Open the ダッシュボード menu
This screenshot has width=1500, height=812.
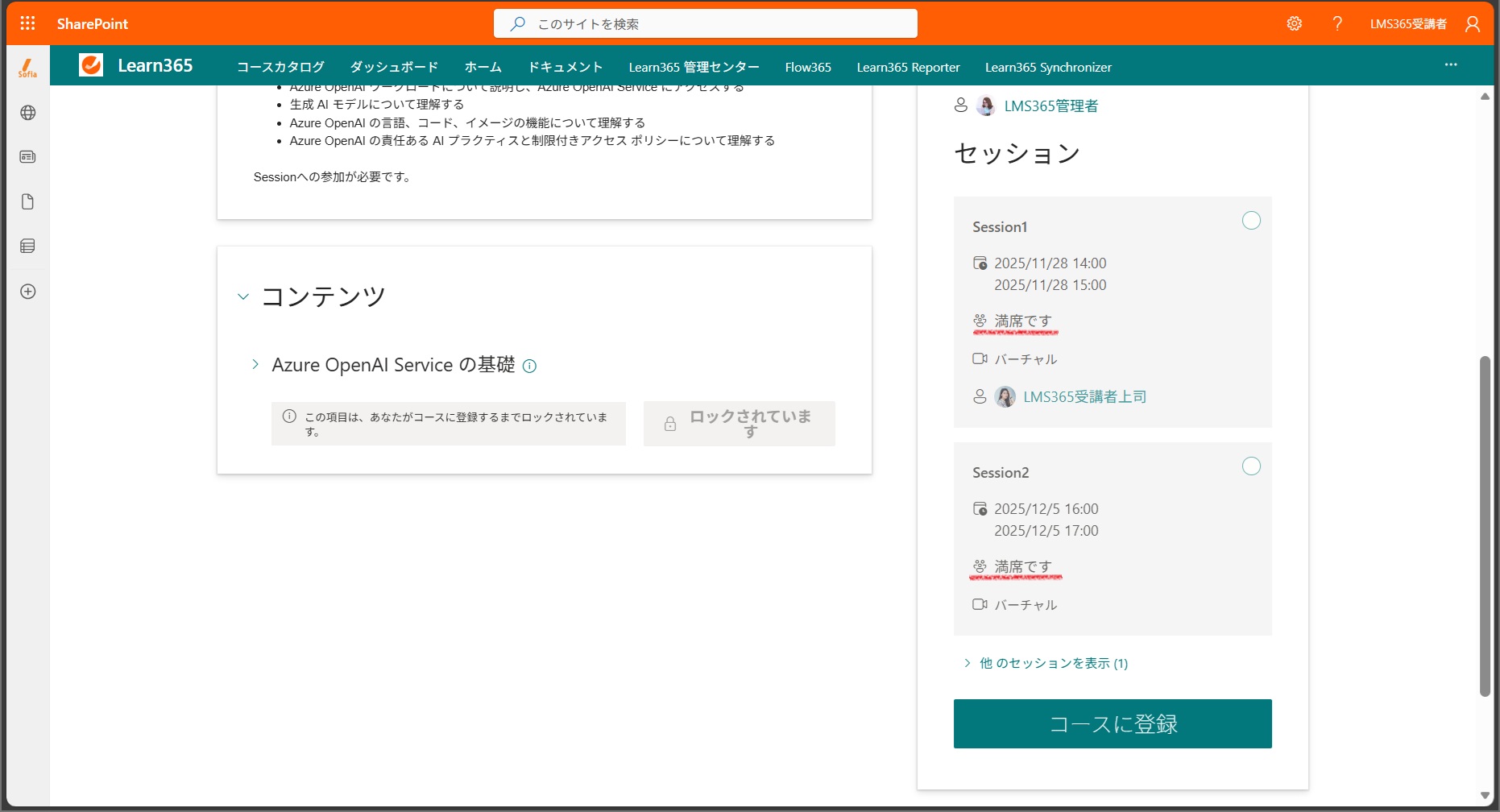point(394,67)
